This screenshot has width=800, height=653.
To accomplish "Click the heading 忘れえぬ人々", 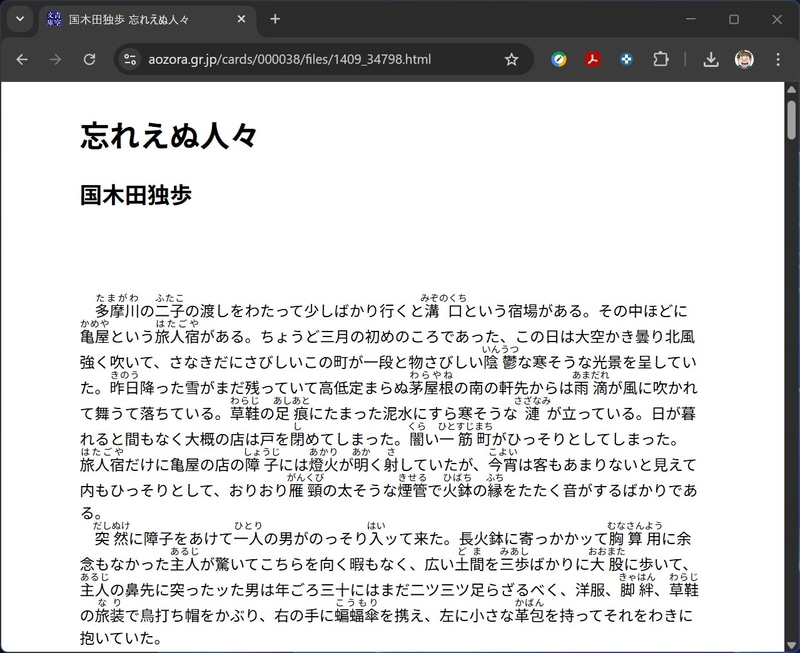I will point(168,136).
